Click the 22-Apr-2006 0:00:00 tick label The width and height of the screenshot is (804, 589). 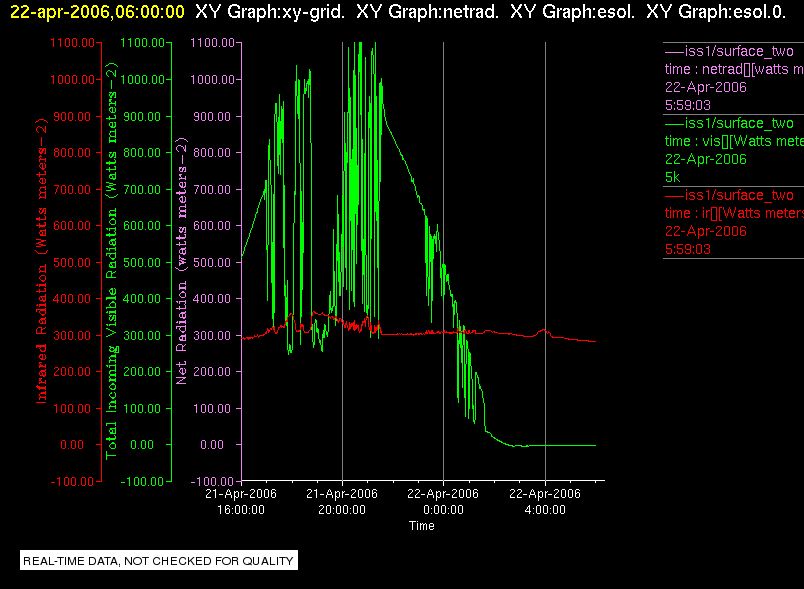pyautogui.click(x=443, y=502)
